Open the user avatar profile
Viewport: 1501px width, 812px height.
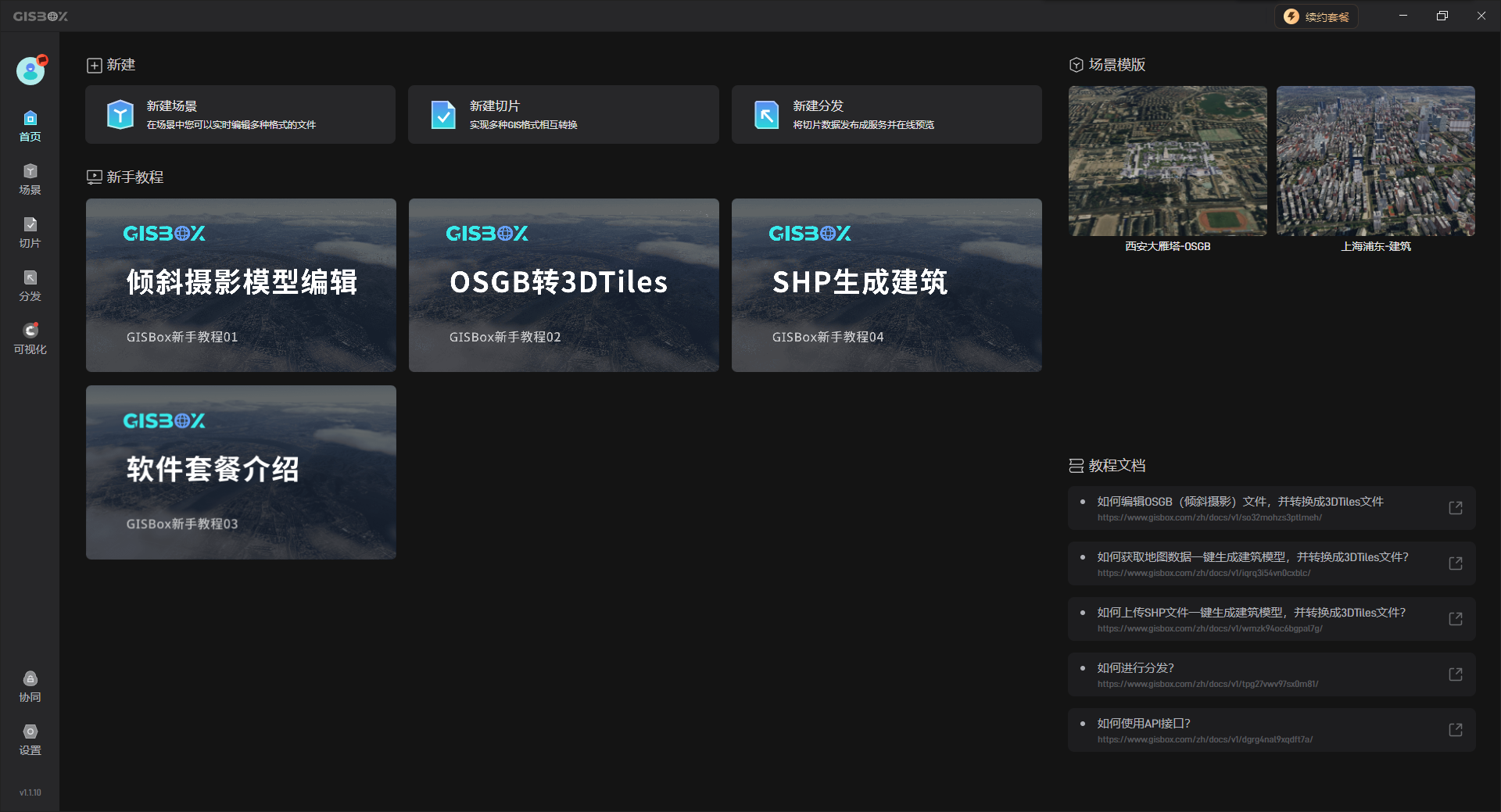pyautogui.click(x=30, y=71)
